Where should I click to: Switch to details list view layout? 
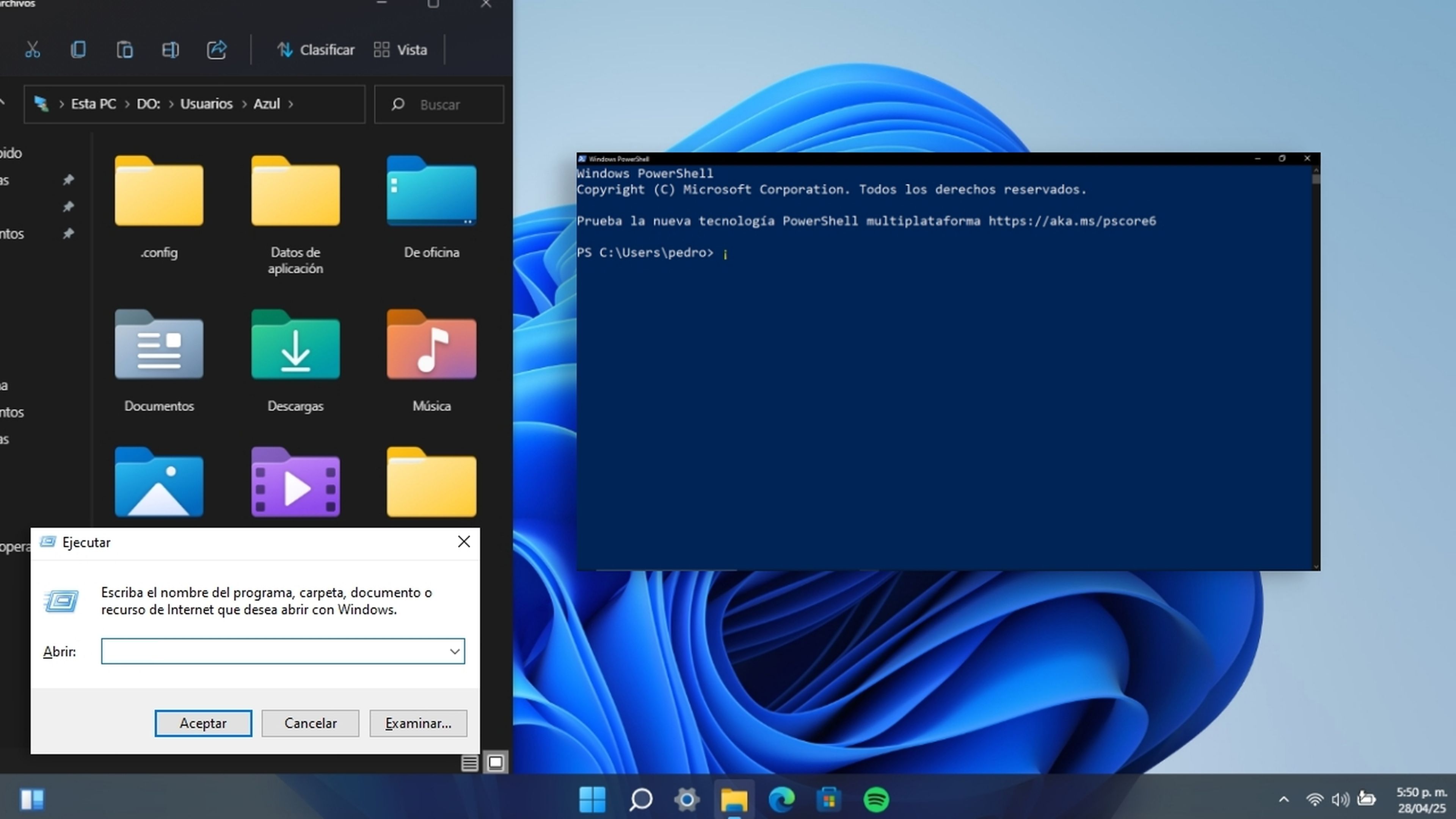469,763
